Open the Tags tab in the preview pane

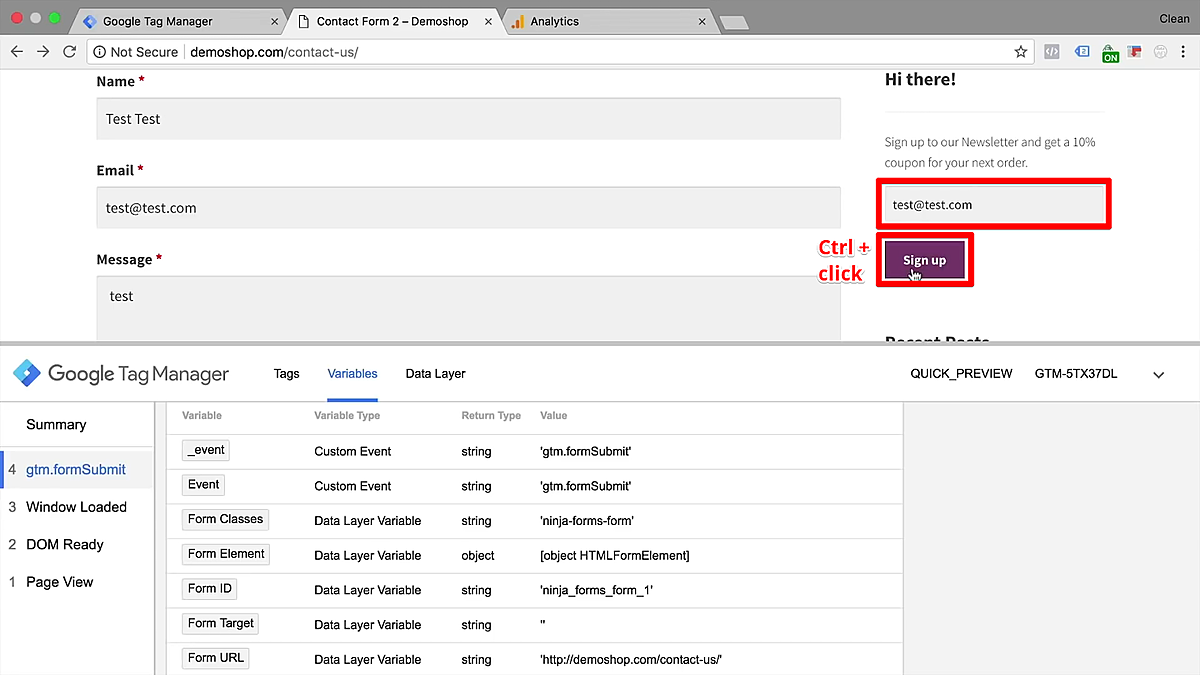point(286,374)
